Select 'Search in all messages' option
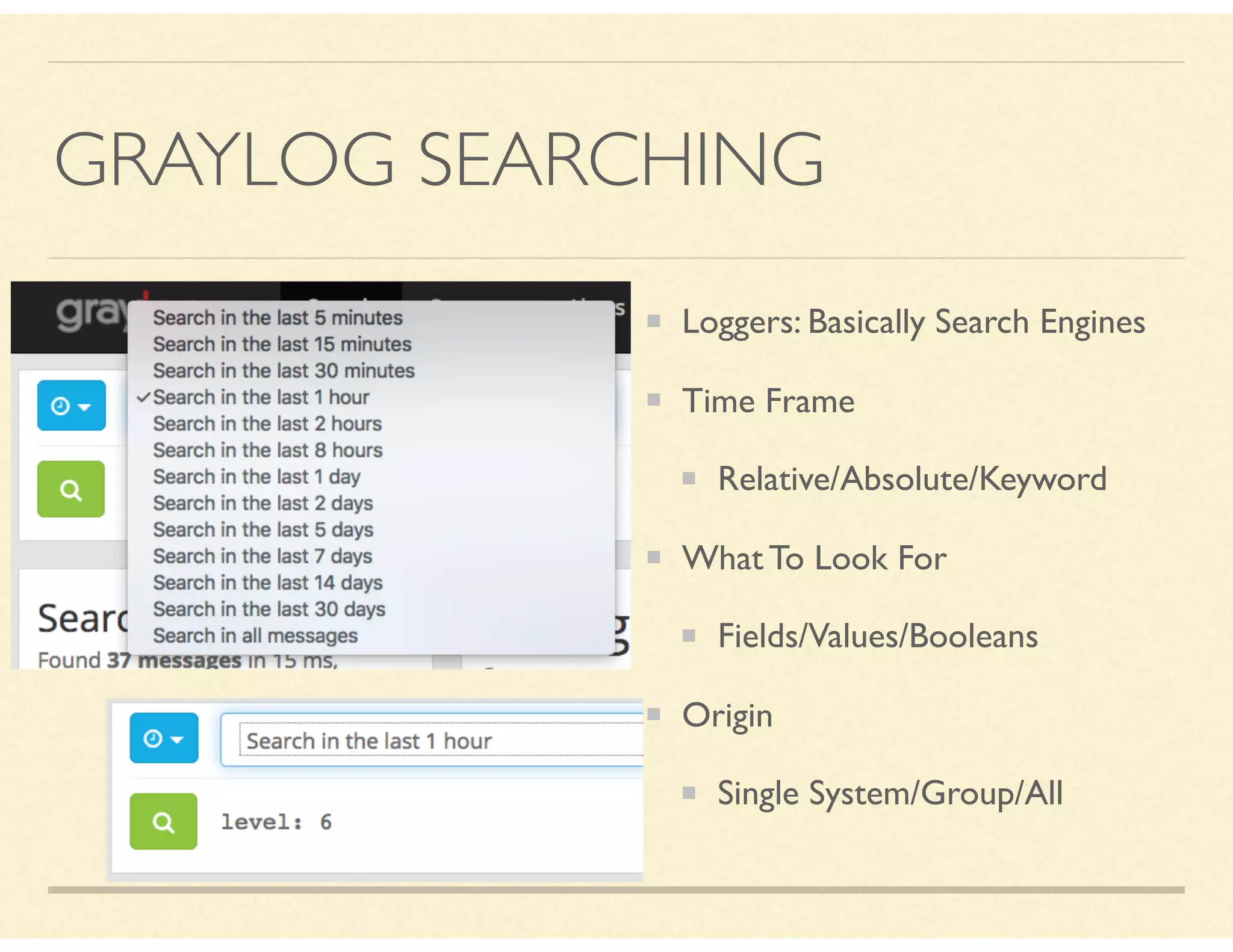 (371, 635)
